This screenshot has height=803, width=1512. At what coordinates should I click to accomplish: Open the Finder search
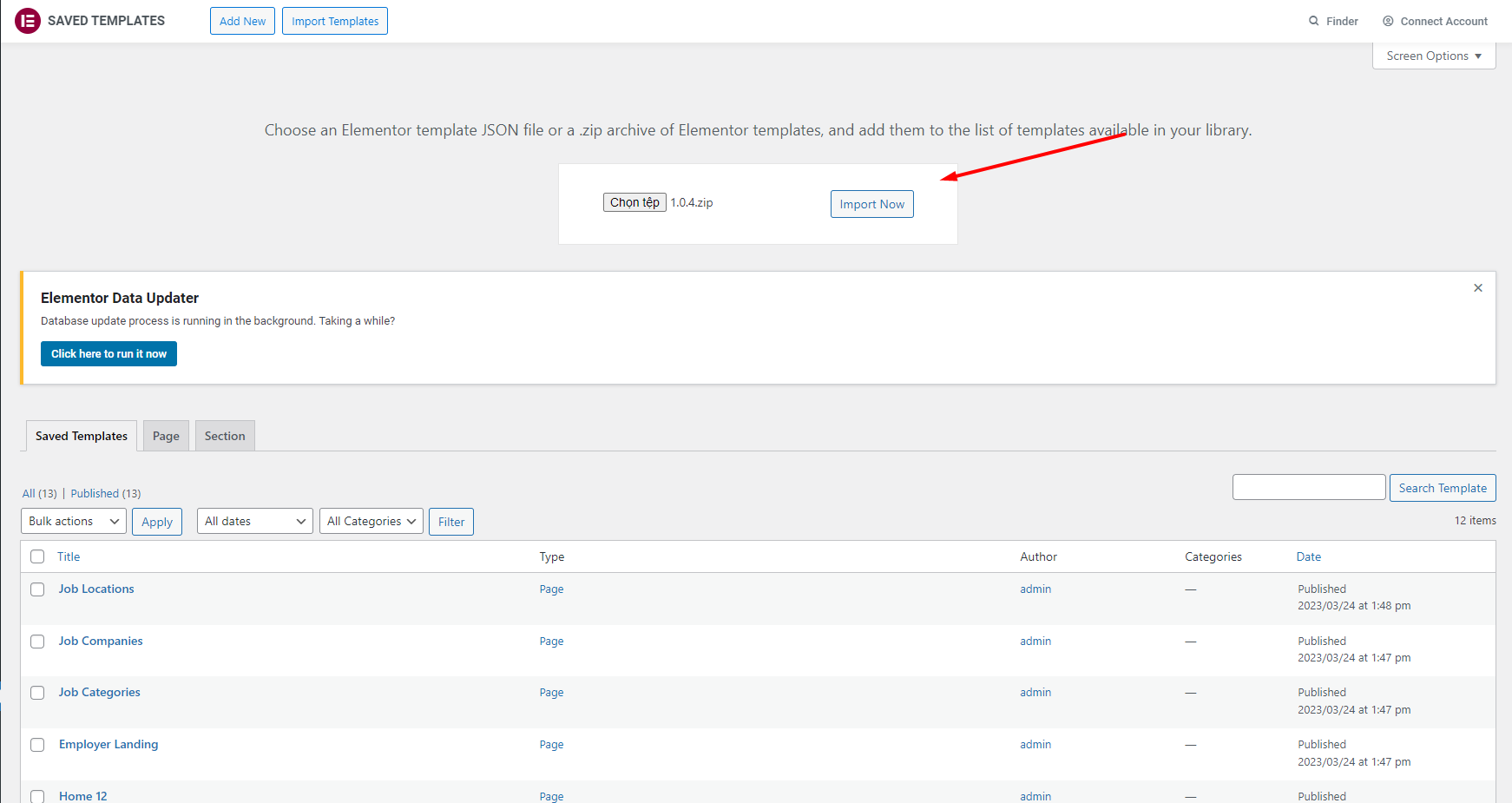pyautogui.click(x=1333, y=21)
